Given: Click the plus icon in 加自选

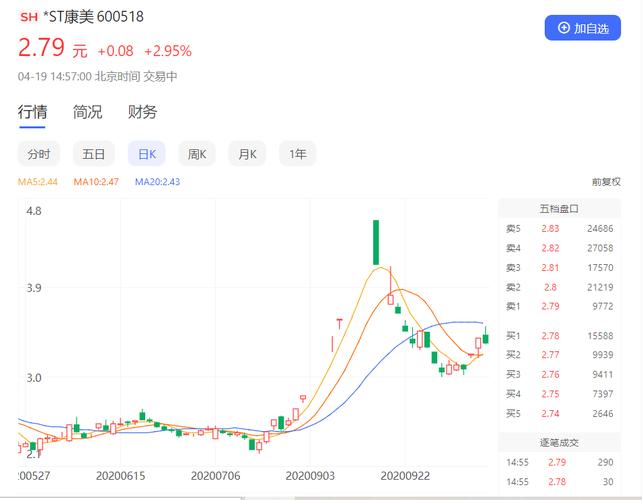Looking at the screenshot, I should coord(564,28).
